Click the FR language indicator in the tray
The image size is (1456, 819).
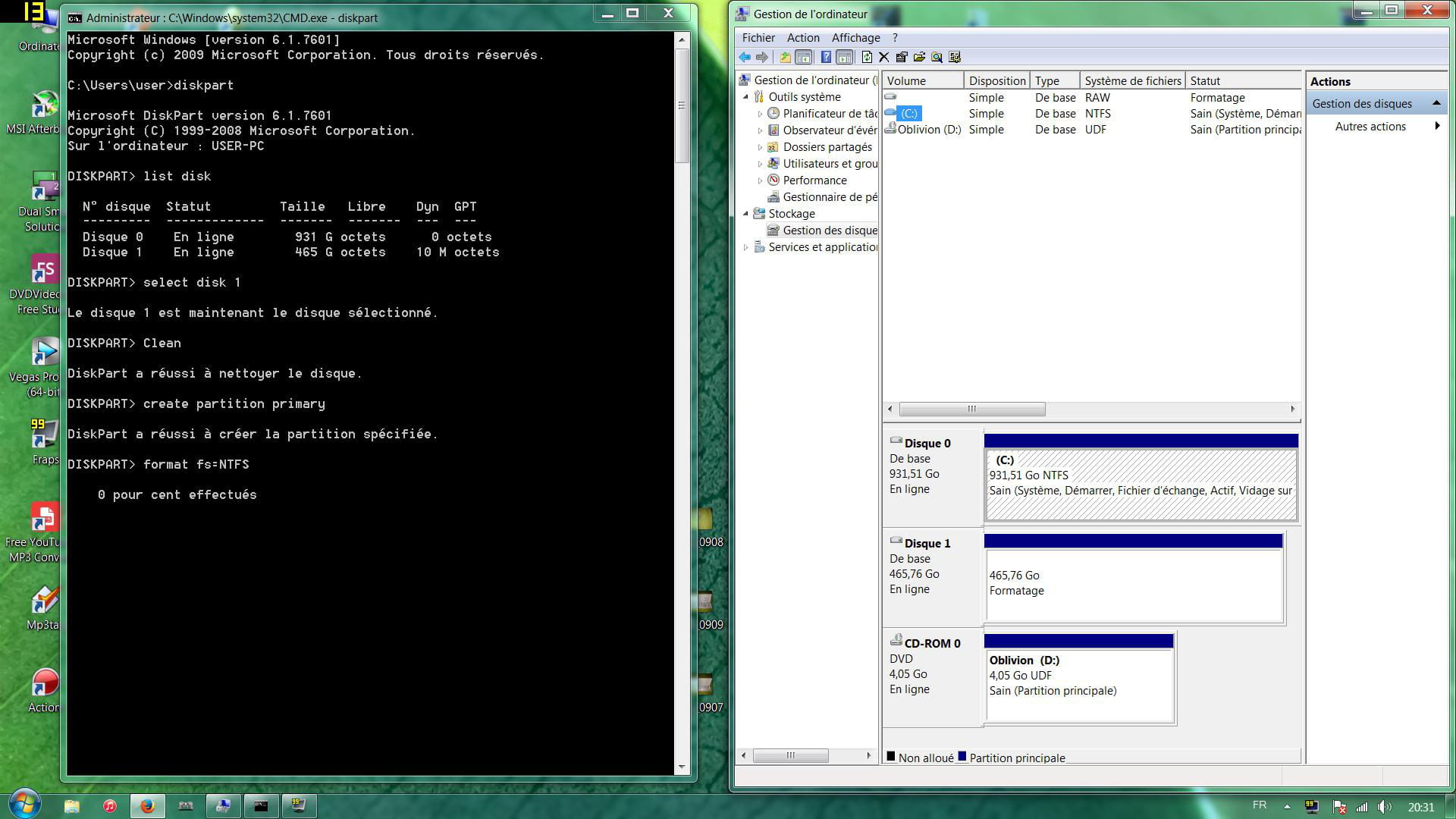point(1260,805)
